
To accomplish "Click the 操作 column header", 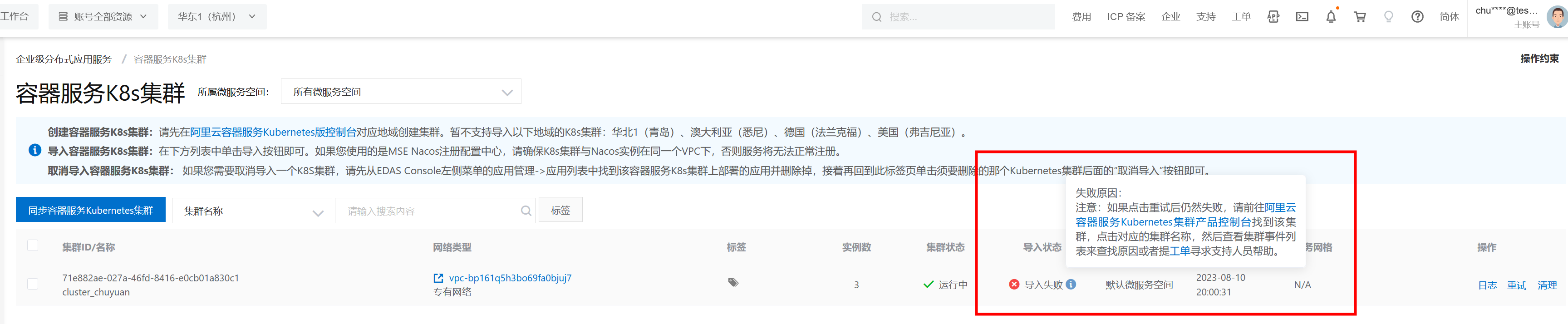I will pyautogui.click(x=1486, y=247).
